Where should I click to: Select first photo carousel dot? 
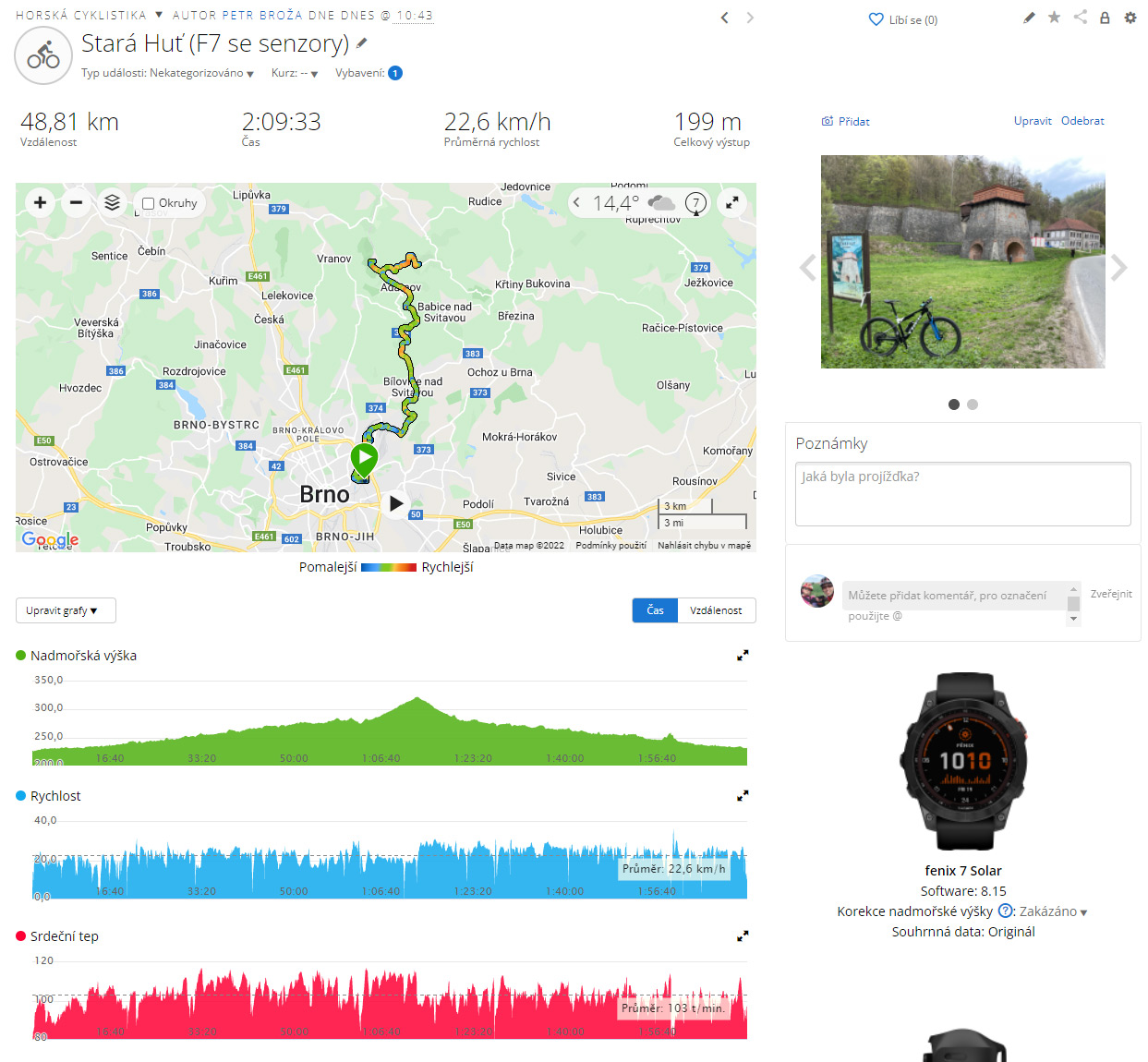click(954, 404)
